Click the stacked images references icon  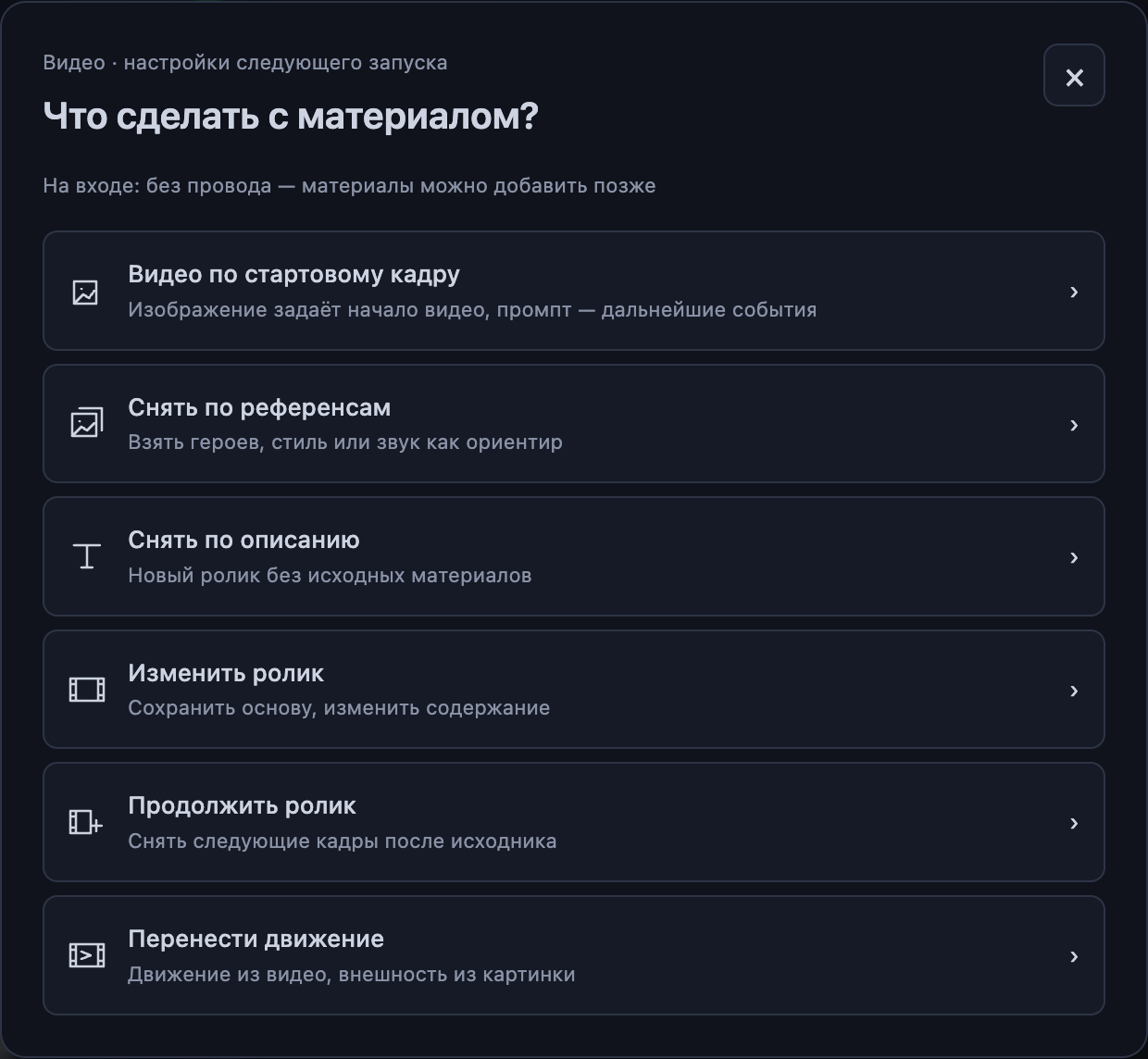click(x=87, y=424)
